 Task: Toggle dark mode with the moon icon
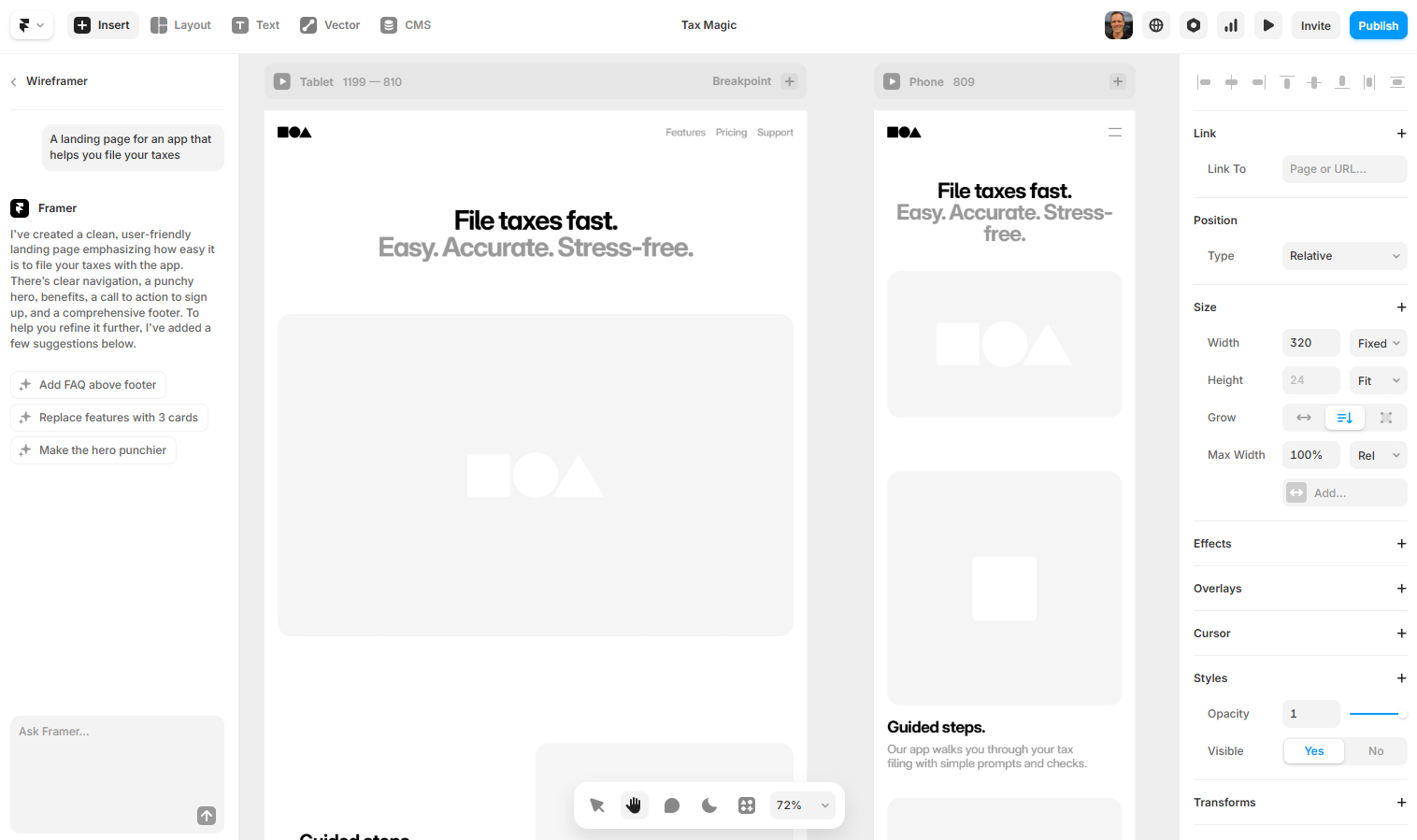(709, 805)
